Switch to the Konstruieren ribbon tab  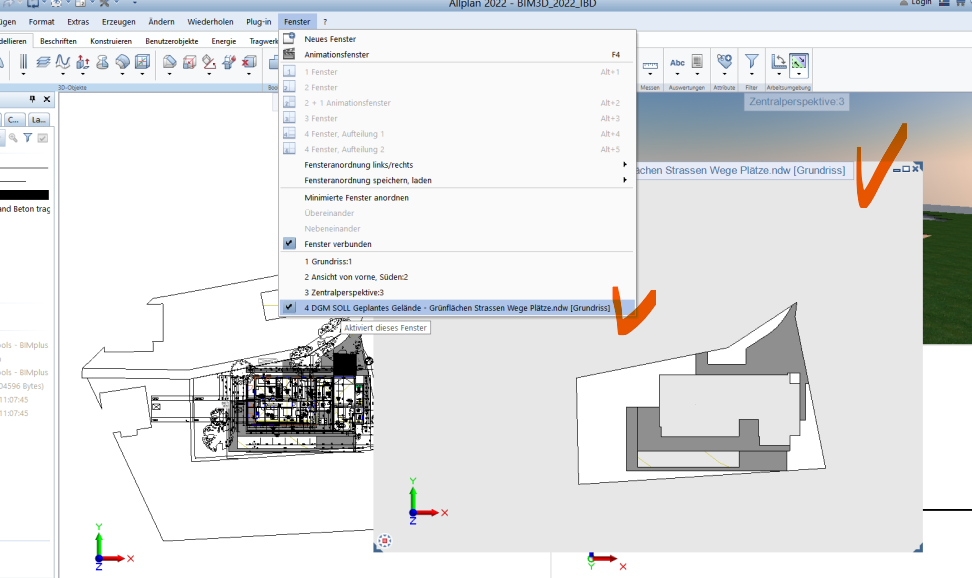click(111, 41)
